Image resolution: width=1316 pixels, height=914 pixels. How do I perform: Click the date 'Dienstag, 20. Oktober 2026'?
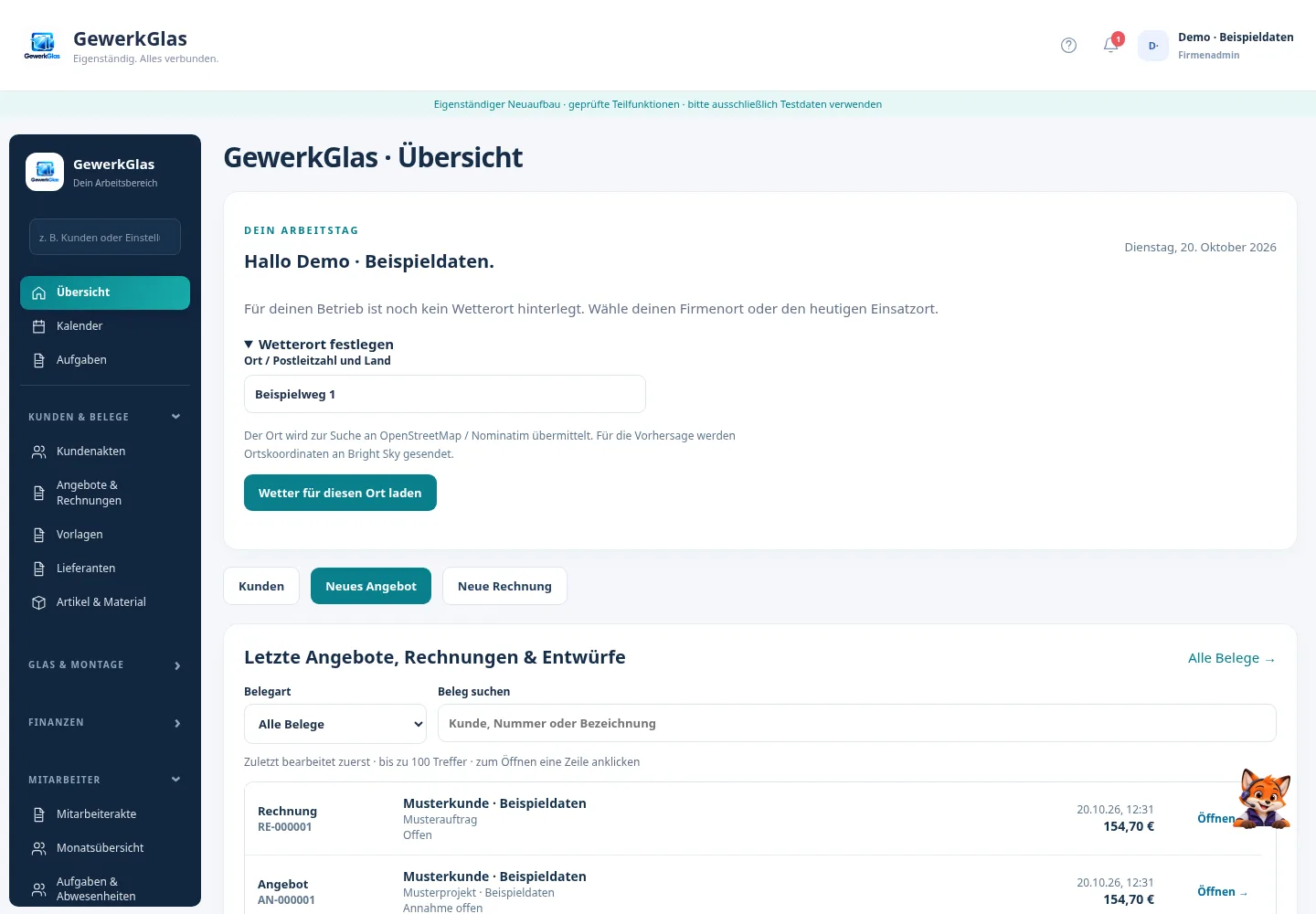[x=1200, y=248]
